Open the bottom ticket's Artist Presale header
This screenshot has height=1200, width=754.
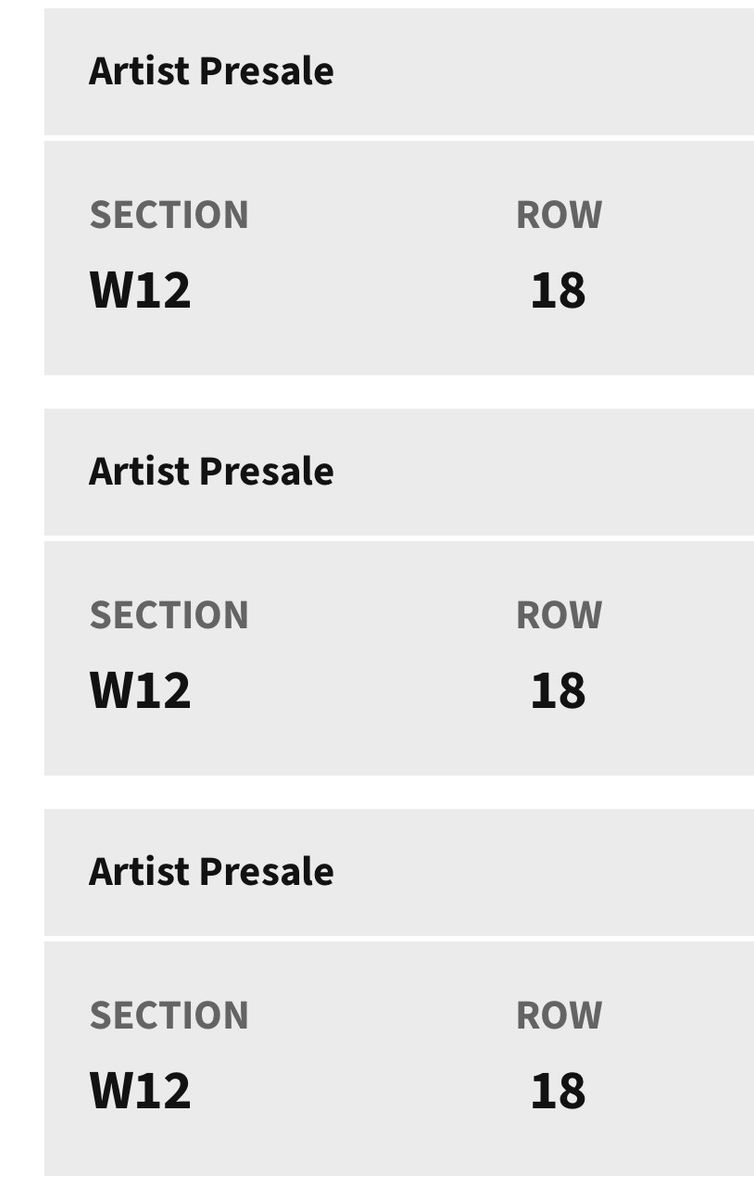tap(399, 872)
